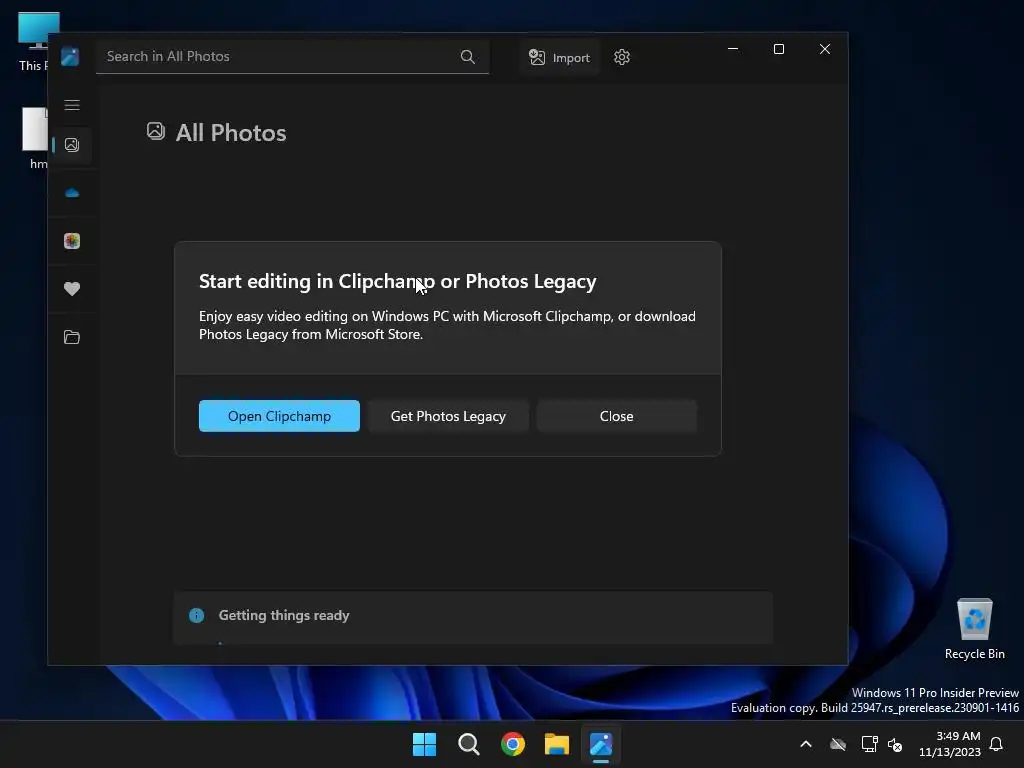Click Open Clipchamp button

[x=279, y=416]
